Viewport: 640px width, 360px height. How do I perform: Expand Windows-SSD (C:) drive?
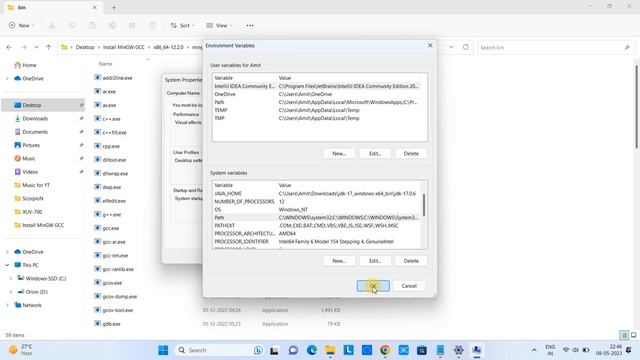click(x=11, y=278)
